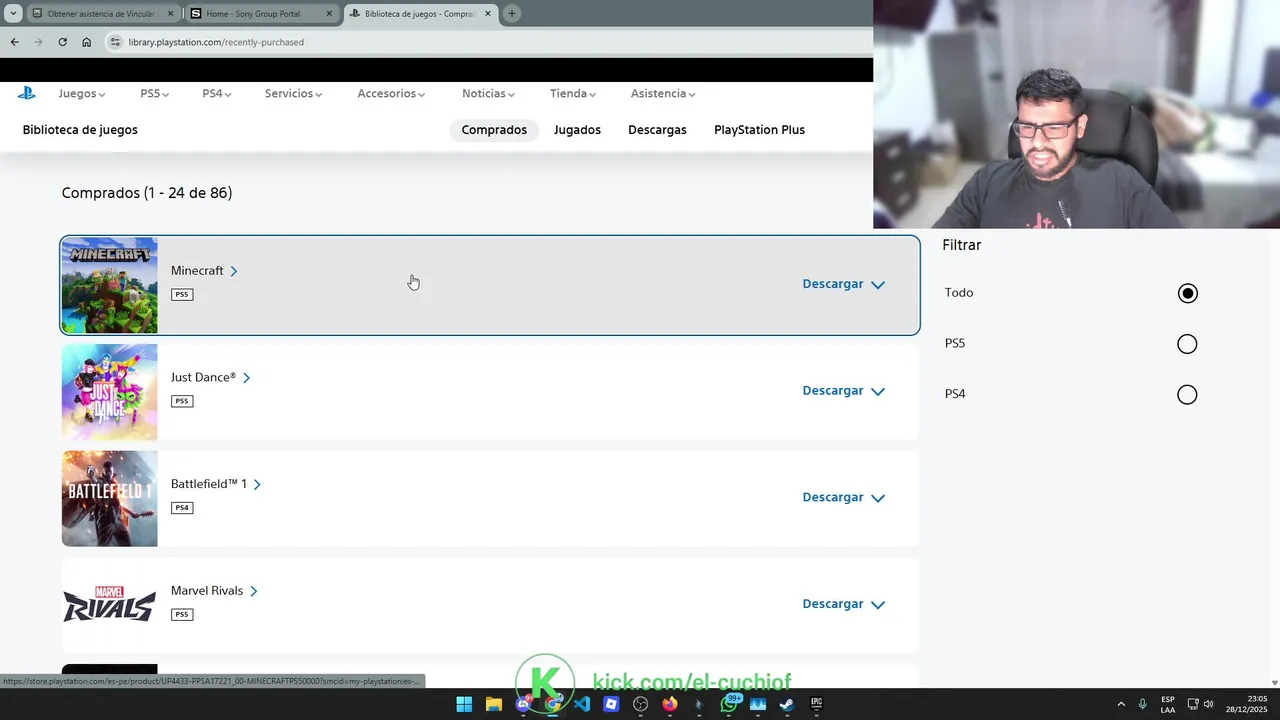Open the Minecraft product link
Screen dimensions: 1280x720
tap(204, 271)
